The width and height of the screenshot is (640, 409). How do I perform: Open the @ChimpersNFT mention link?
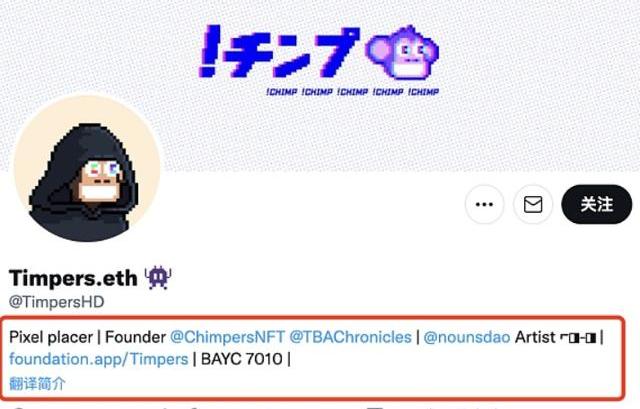(x=227, y=337)
